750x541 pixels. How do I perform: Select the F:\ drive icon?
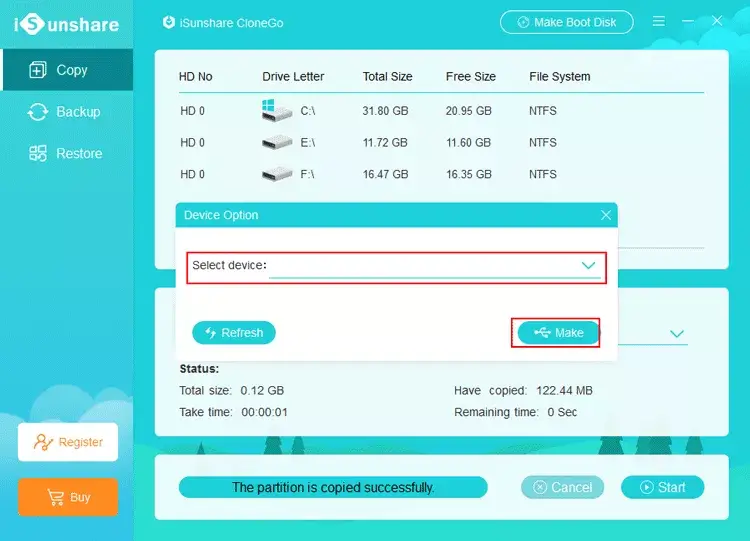coord(277,174)
